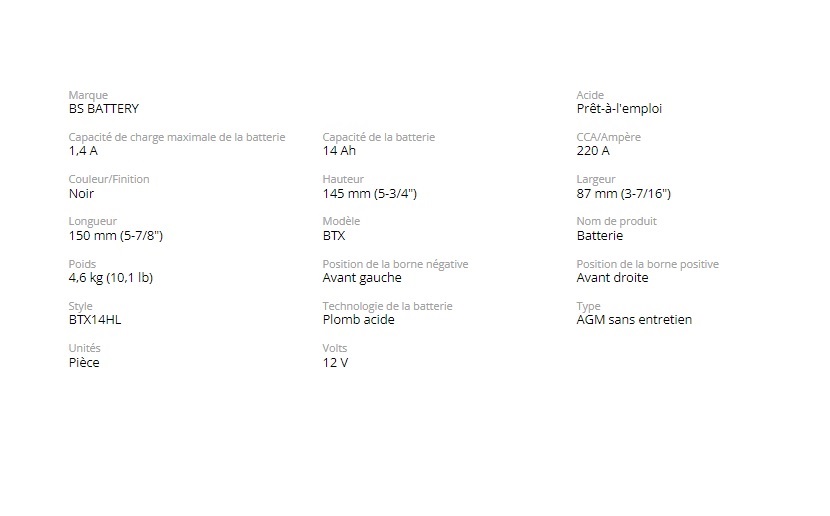Select the Prêt-à-l'emploi acid value
Image resolution: width=830 pixels, height=516 pixels.
(619, 109)
